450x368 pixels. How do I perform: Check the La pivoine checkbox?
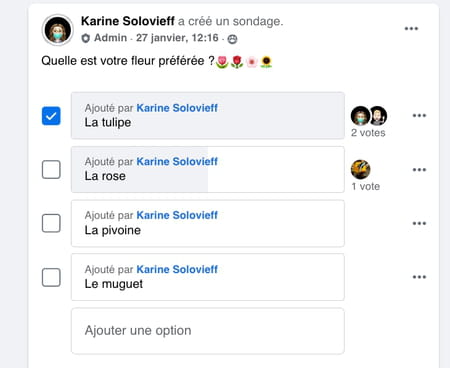click(51, 223)
